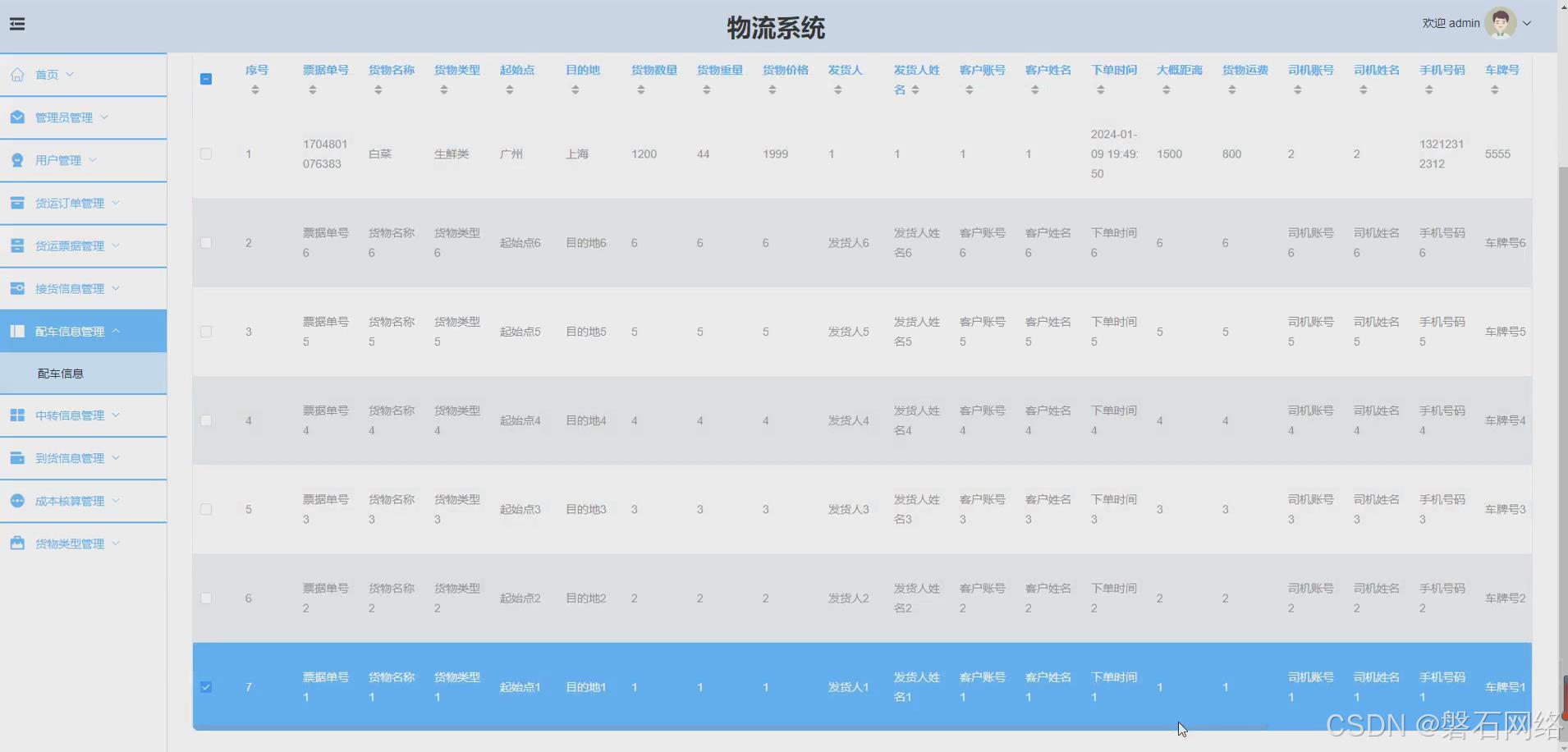
Task: Sort the table by 票据单号 column
Action: 313,89
